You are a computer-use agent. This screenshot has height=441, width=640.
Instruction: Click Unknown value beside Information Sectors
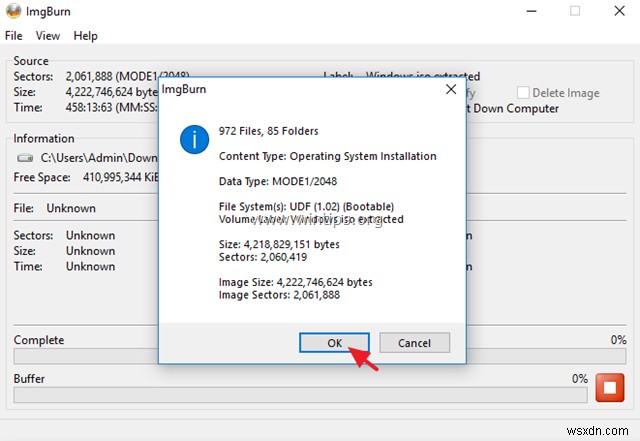[x=90, y=236]
